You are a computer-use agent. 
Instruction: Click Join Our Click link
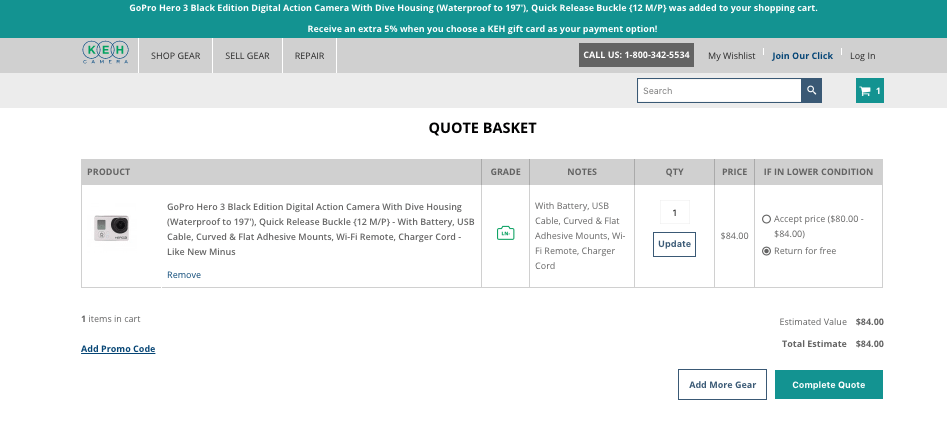tap(802, 56)
